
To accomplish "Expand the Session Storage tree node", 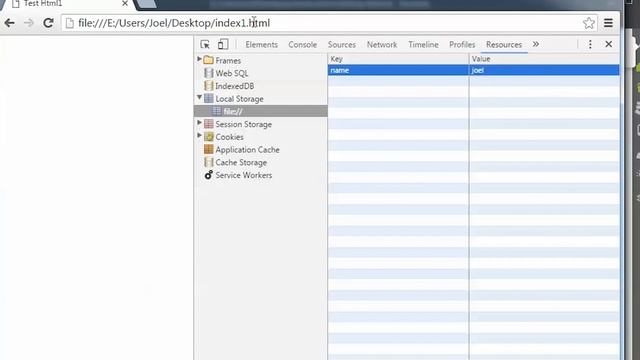I will 199,122.
